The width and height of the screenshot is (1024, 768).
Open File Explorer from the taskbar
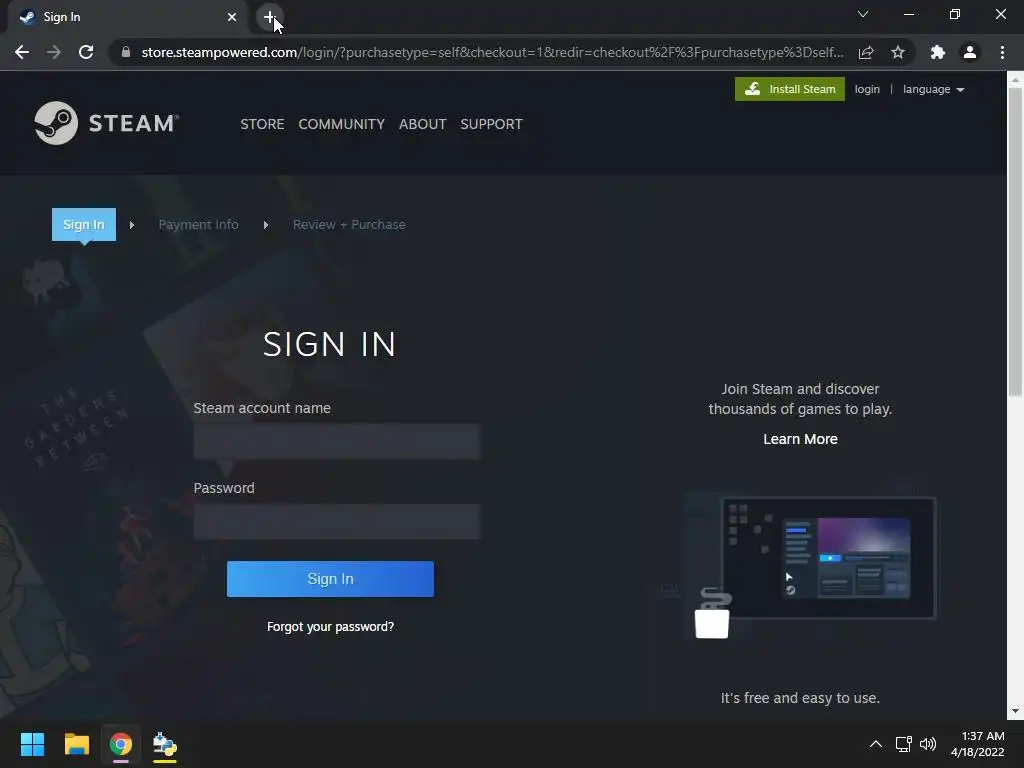[76, 744]
